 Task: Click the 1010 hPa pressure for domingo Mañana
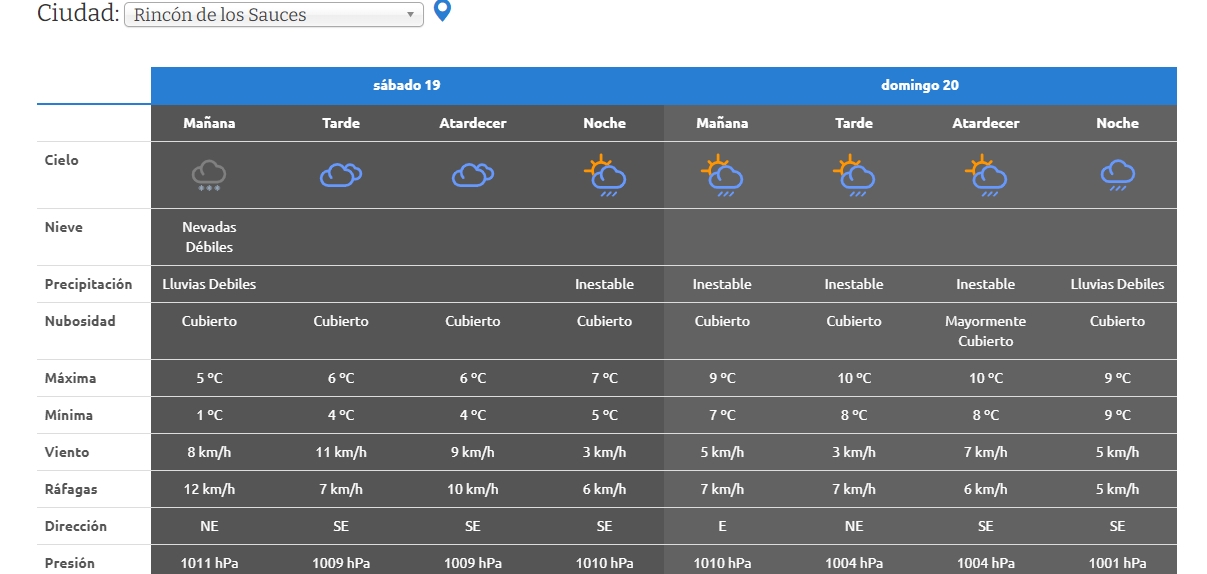(x=722, y=563)
